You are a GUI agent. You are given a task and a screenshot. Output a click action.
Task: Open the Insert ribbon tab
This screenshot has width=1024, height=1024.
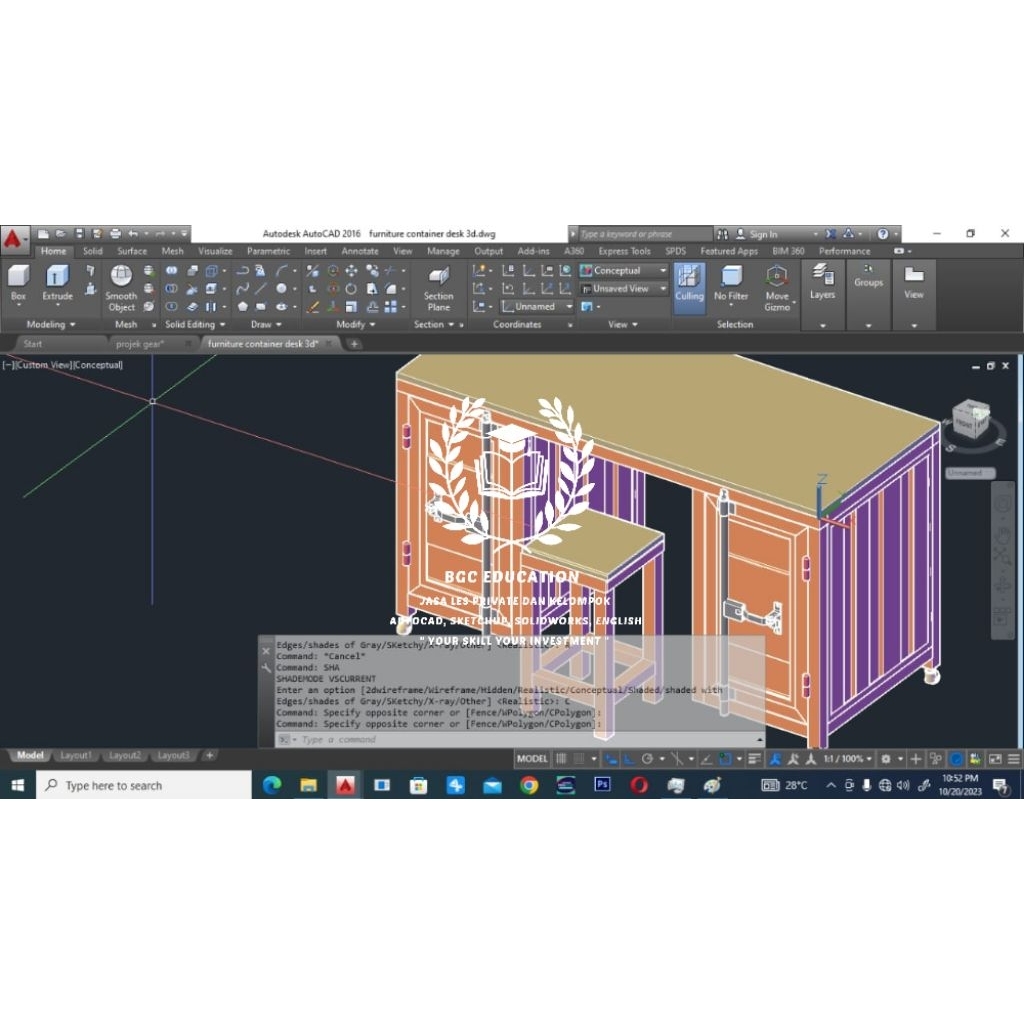[315, 251]
